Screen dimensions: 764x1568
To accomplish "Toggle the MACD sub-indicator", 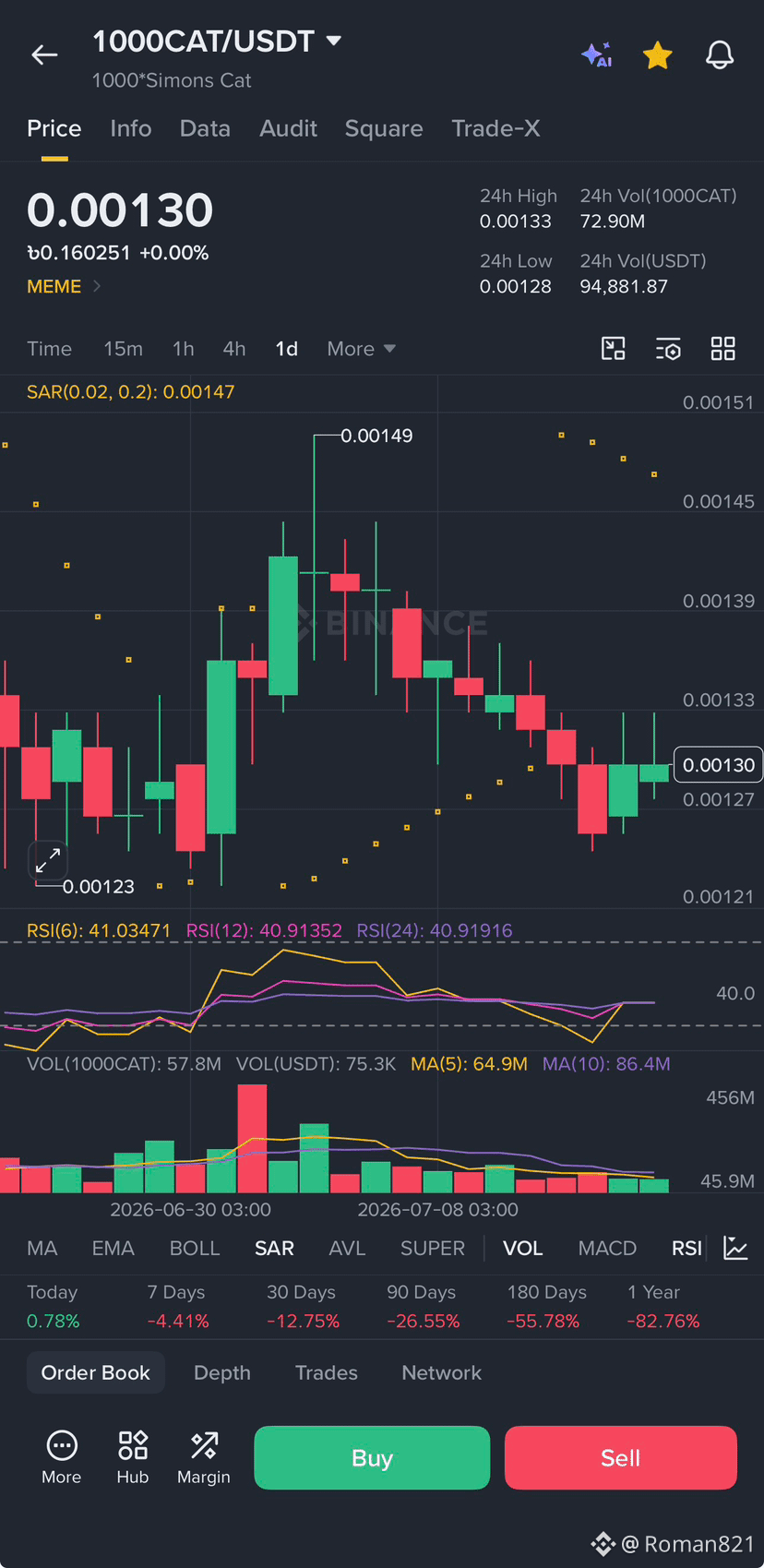I will [607, 1249].
